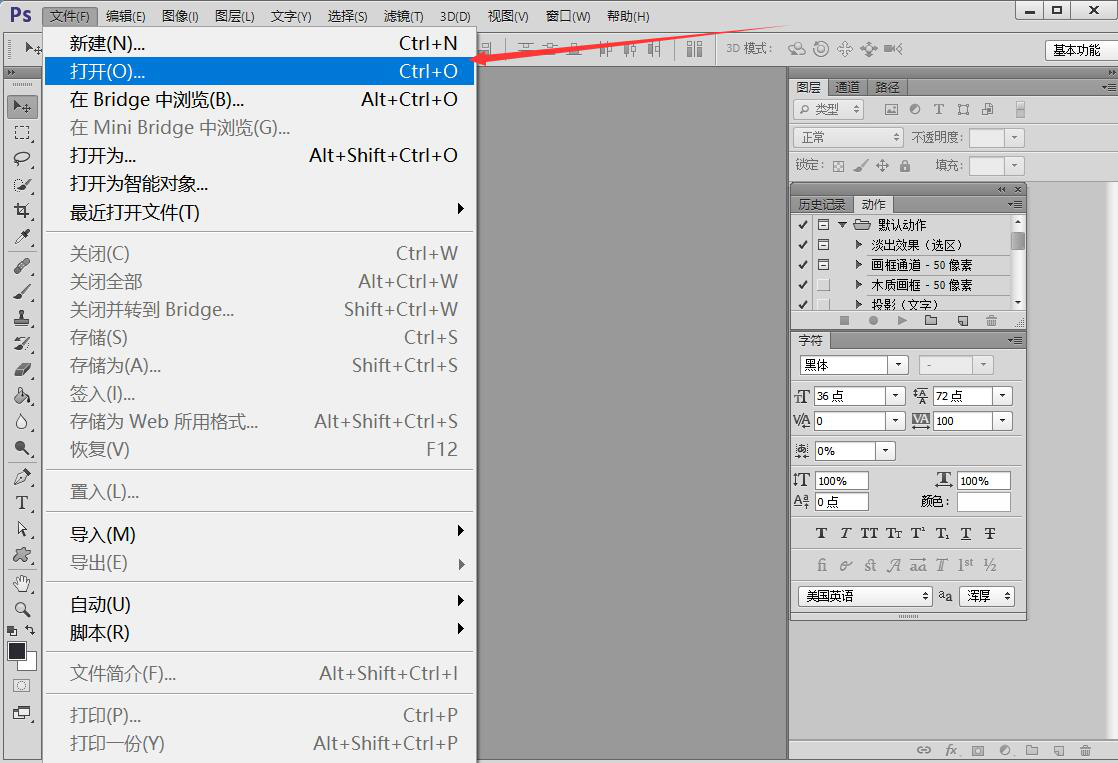Select the Eyedropper tool

click(x=22, y=237)
